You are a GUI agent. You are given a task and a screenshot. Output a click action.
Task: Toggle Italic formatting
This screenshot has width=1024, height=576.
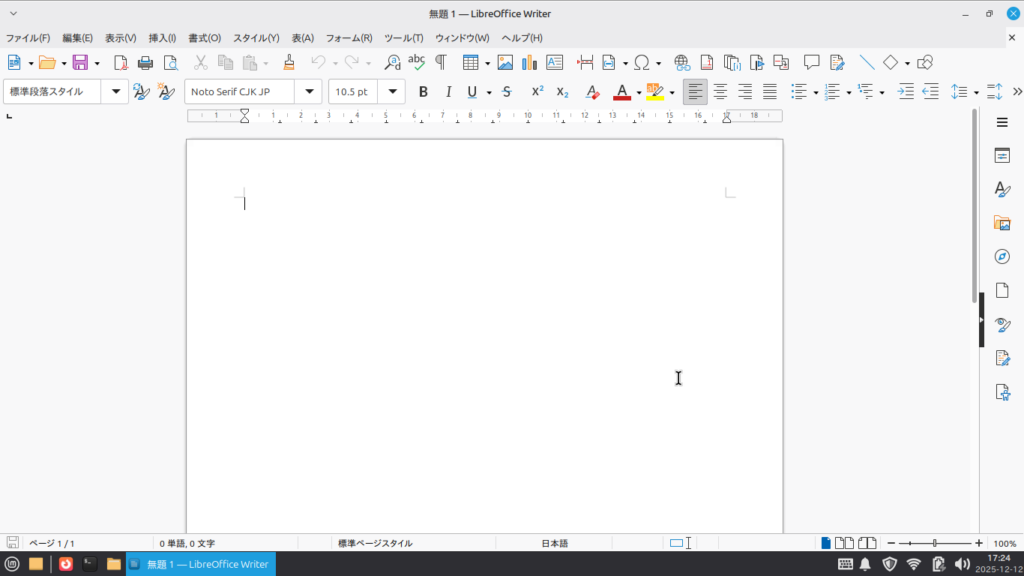[x=448, y=92]
